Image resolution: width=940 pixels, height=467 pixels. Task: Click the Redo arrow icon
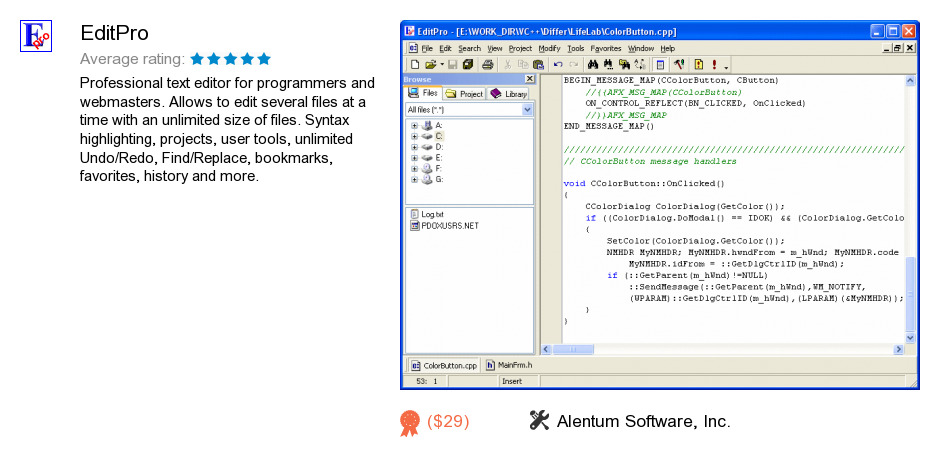point(574,65)
